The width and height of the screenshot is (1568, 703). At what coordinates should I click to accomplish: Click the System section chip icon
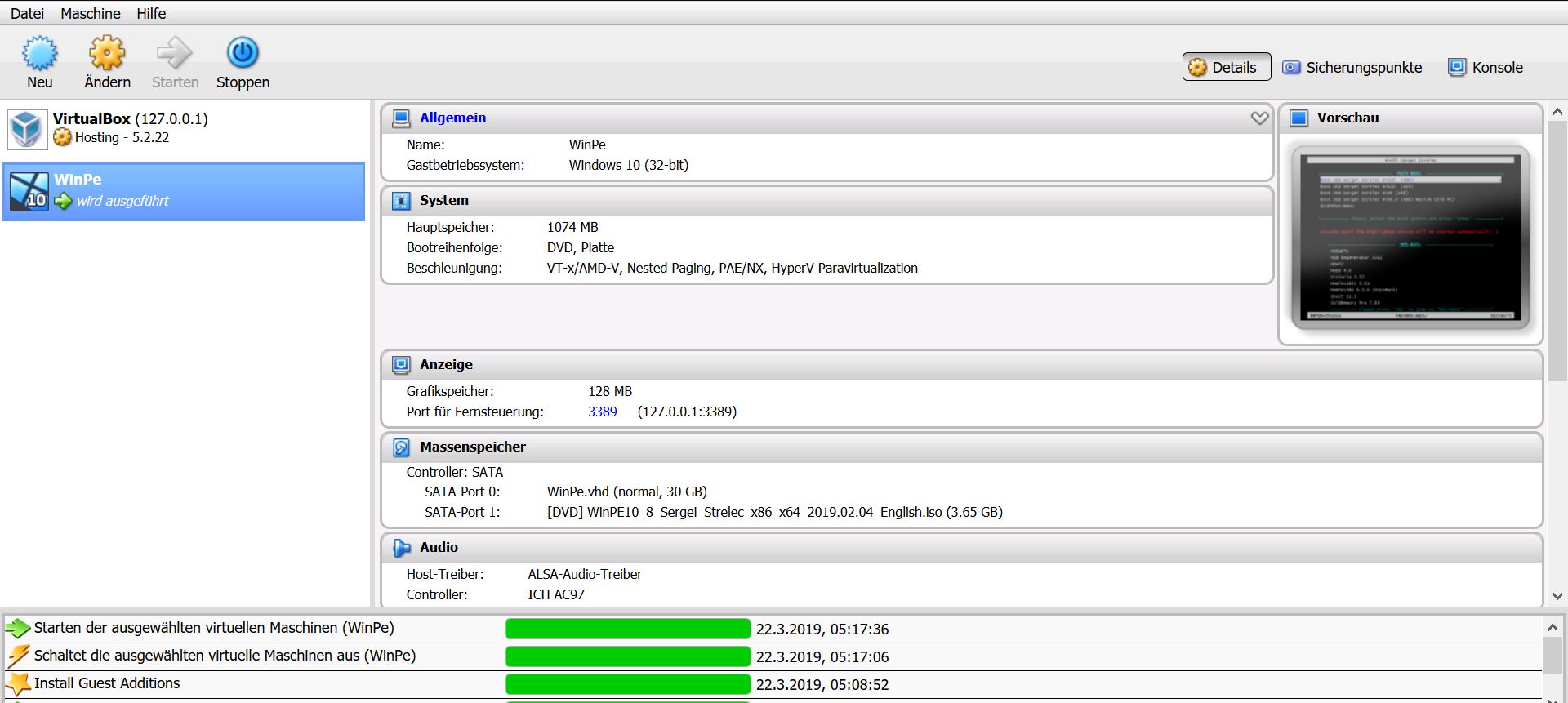pos(401,201)
